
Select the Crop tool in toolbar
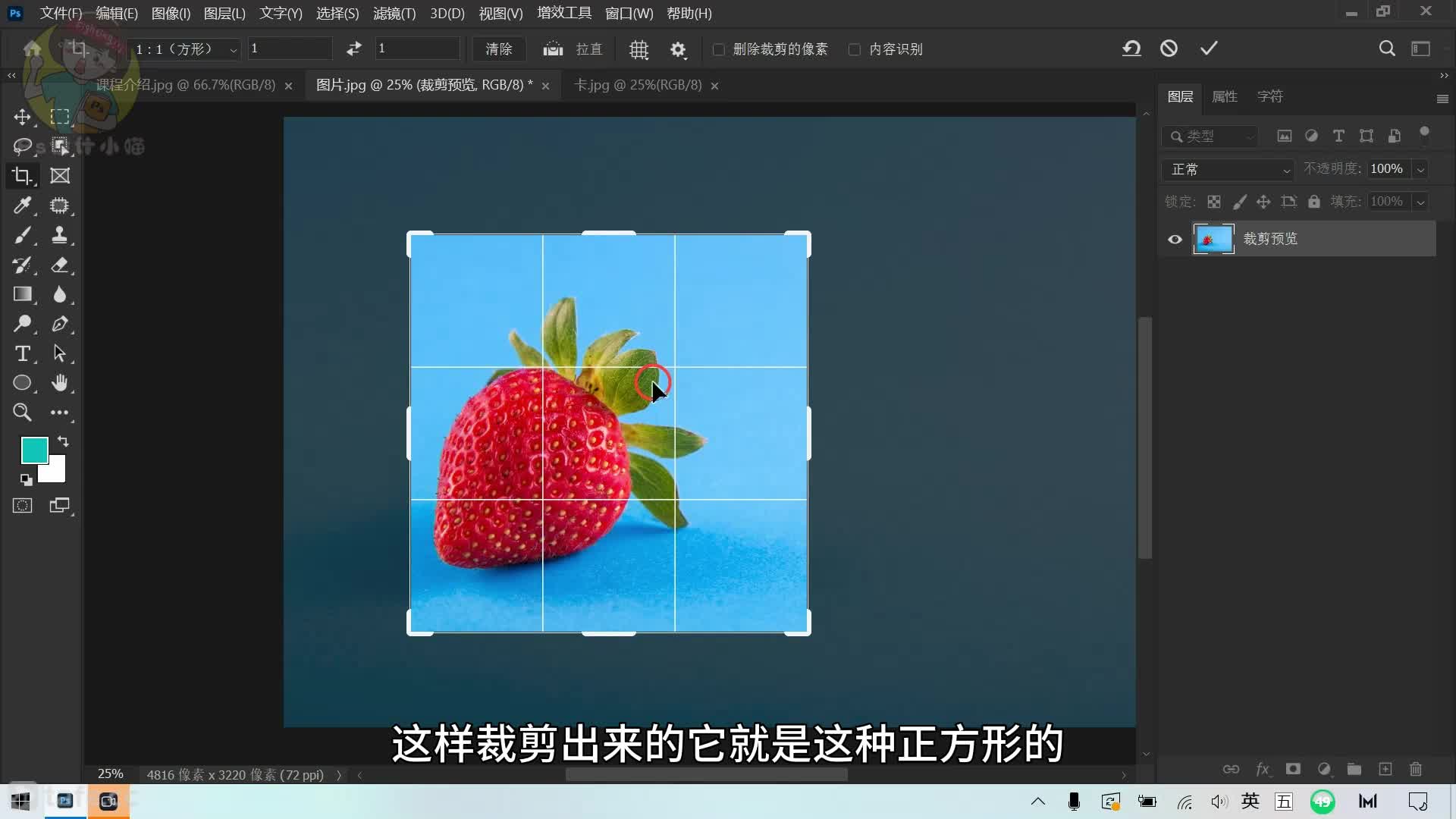22,176
